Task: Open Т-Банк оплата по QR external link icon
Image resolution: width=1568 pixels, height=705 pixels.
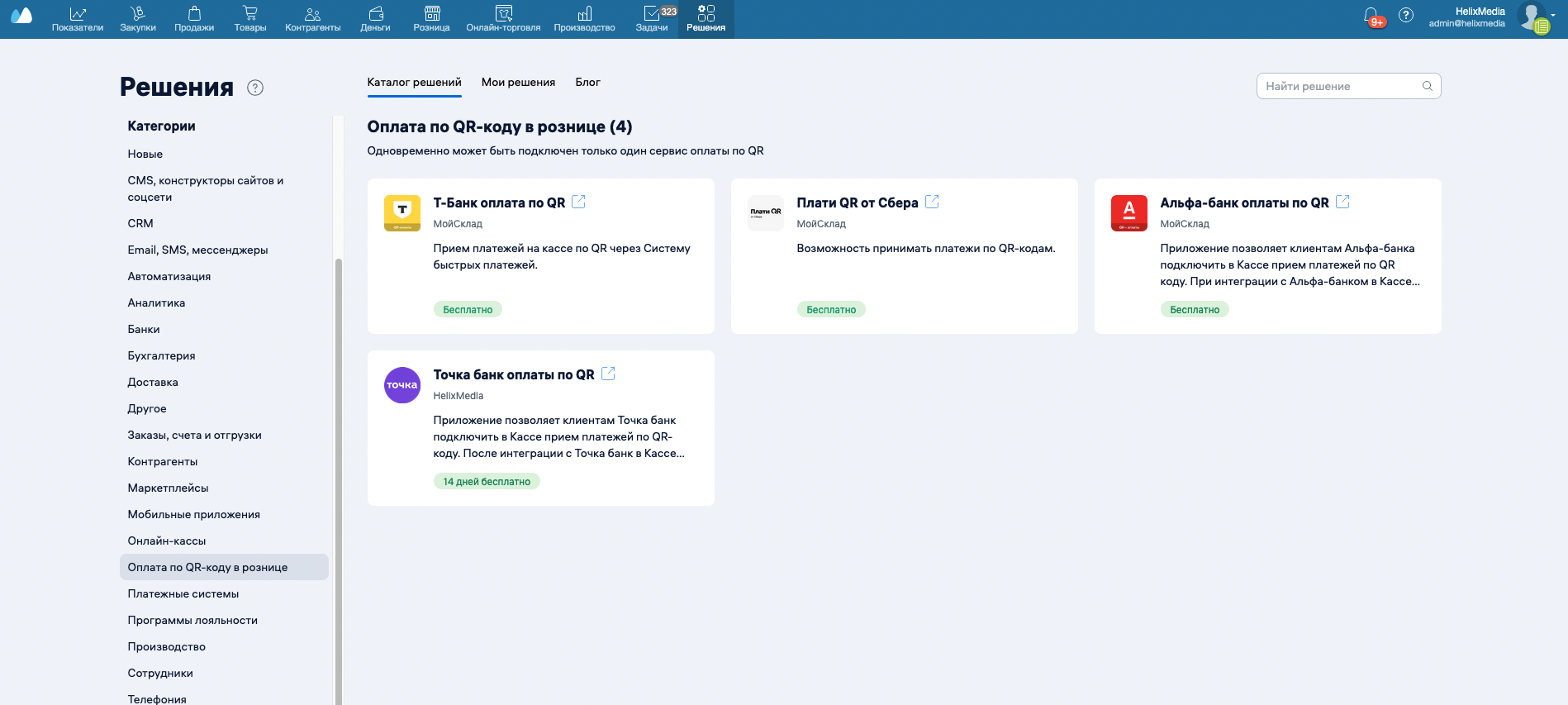Action: click(578, 202)
